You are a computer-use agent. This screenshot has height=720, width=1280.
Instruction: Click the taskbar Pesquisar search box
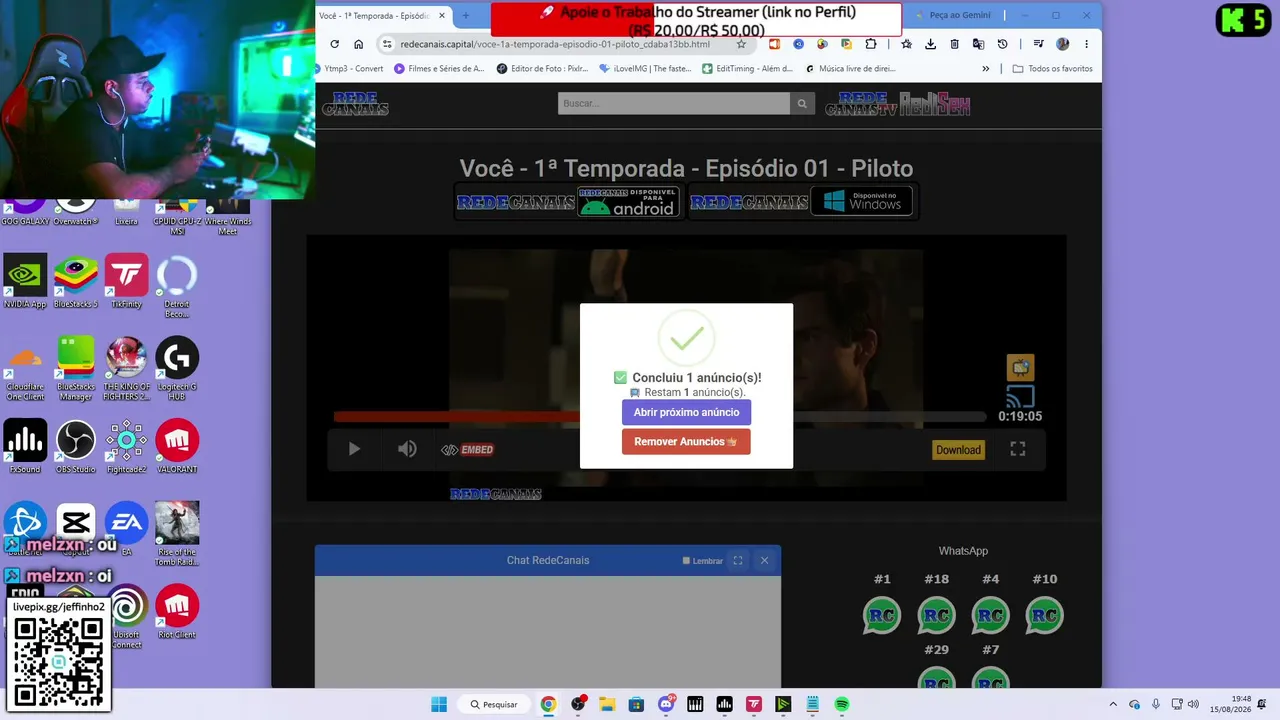495,705
